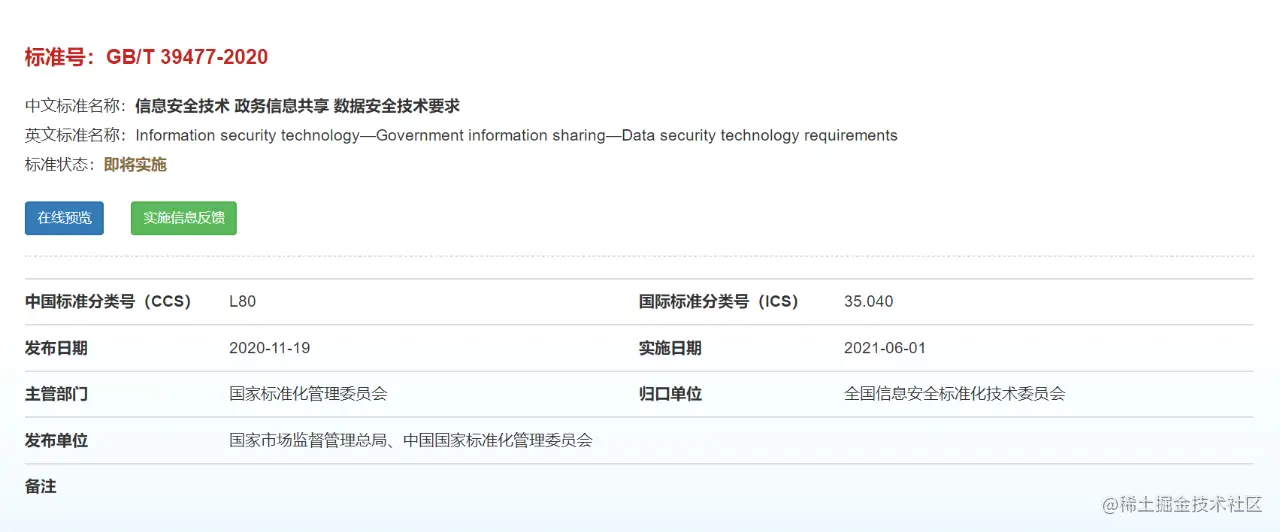Click 国家标准化管理委员会 in the 主管部门 row

click(x=308, y=394)
